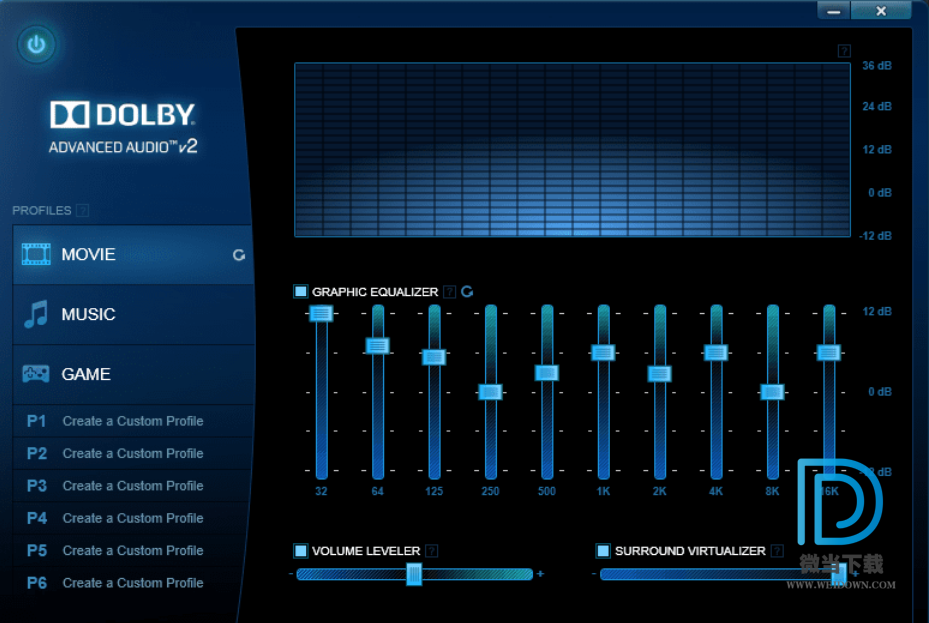
Task: Reset the Graphic Equalizer settings
Action: tap(467, 291)
